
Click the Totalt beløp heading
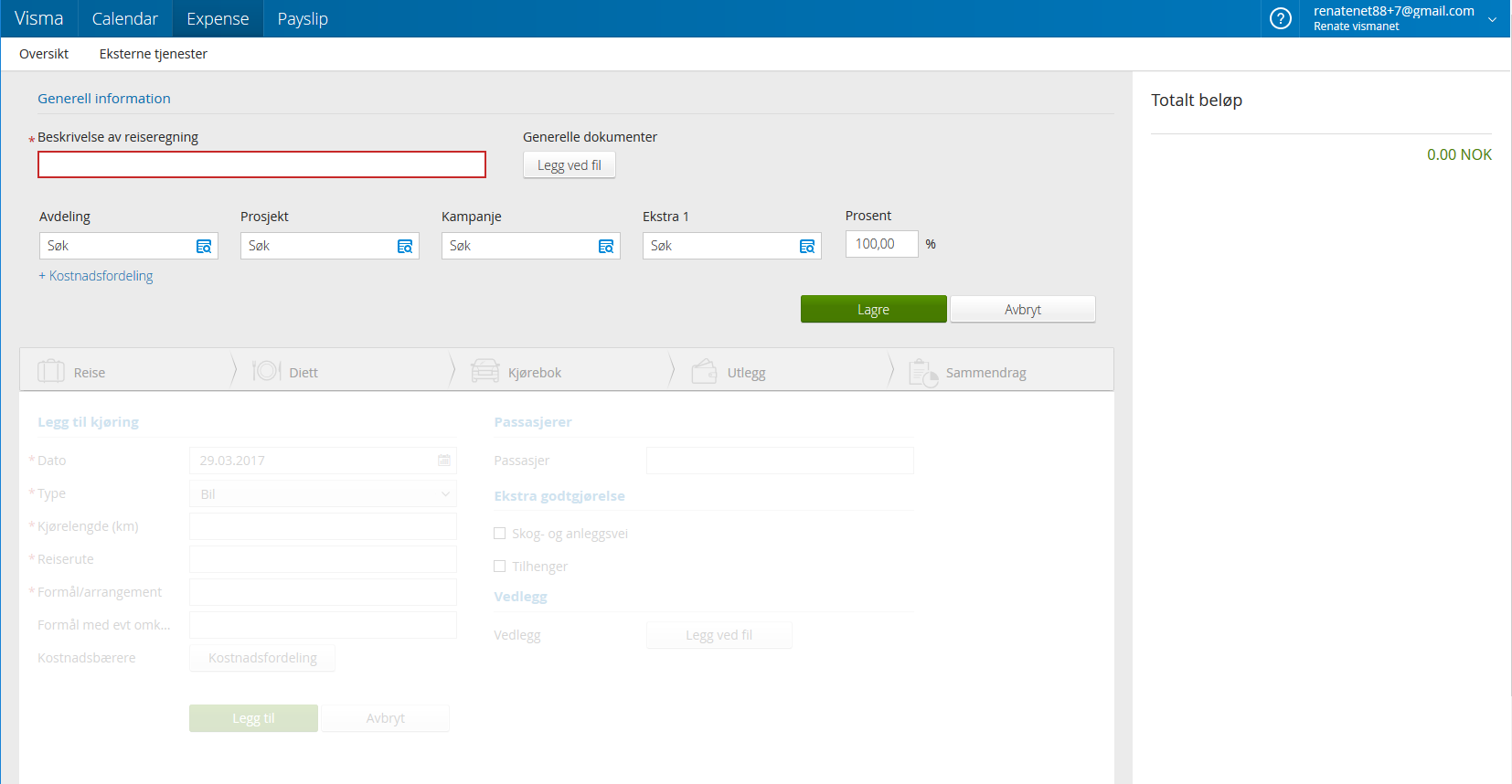tap(1197, 101)
